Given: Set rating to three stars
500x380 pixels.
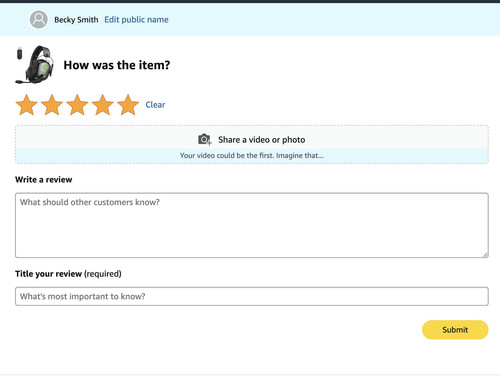Looking at the screenshot, I should click(77, 105).
